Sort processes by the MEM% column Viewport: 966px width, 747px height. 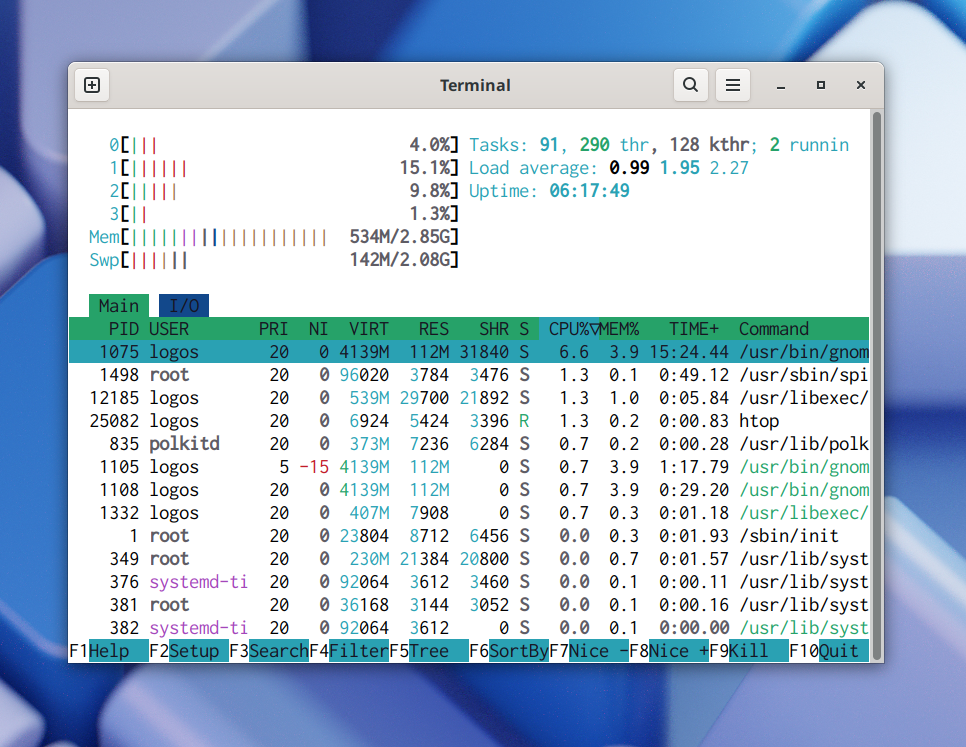619,329
